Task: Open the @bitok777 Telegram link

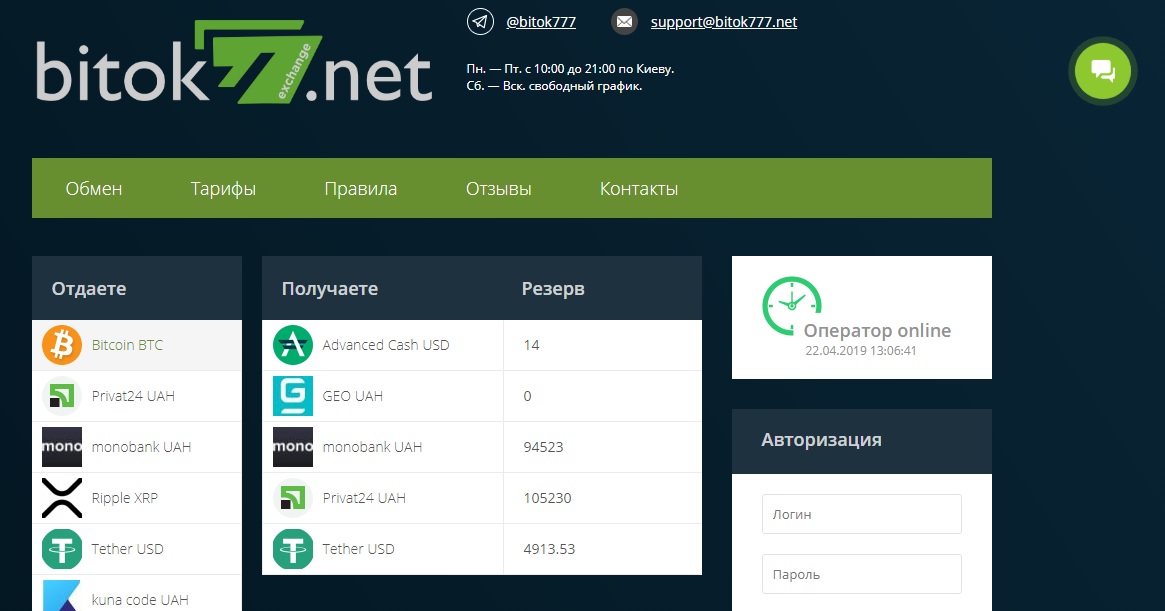Action: pos(541,22)
